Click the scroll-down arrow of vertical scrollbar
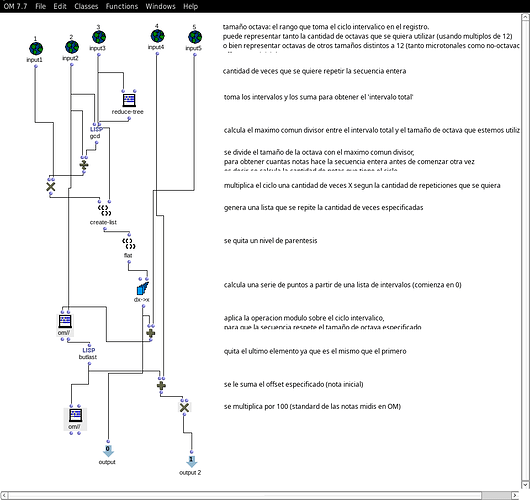 pos(526,485)
